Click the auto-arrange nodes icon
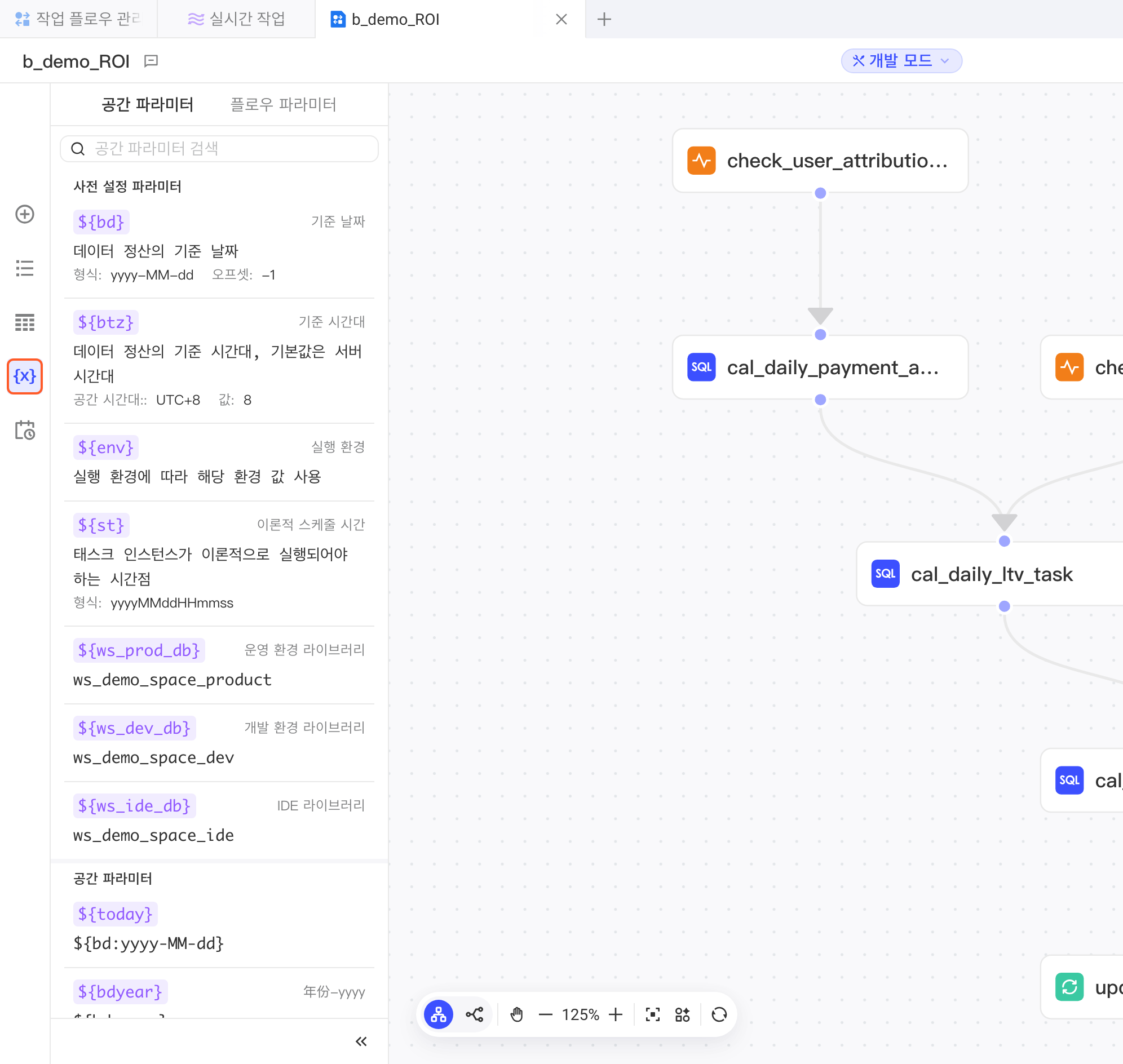Screen dimensions: 1123x1064 click(x=683, y=1014)
